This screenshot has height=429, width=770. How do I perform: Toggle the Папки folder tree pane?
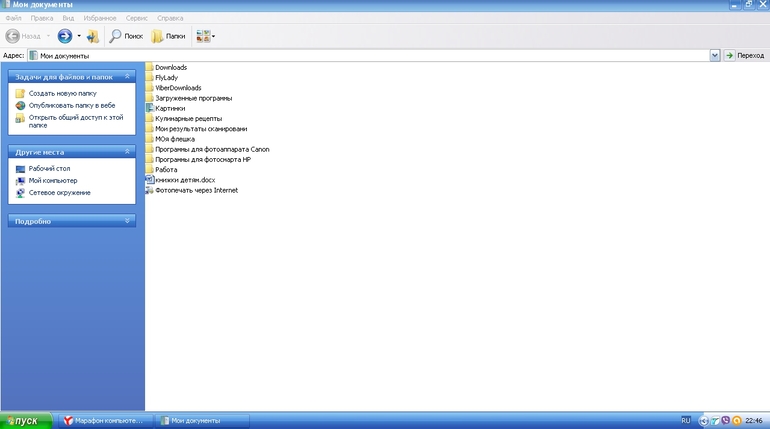[x=169, y=36]
